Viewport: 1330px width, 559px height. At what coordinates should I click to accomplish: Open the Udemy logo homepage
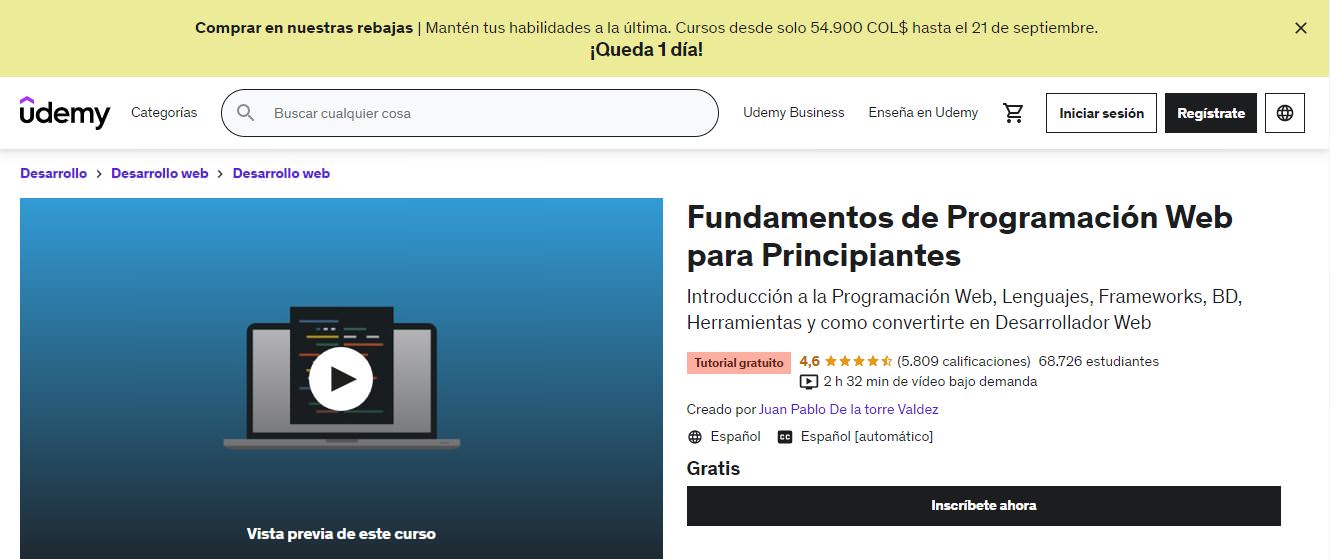[x=65, y=113]
